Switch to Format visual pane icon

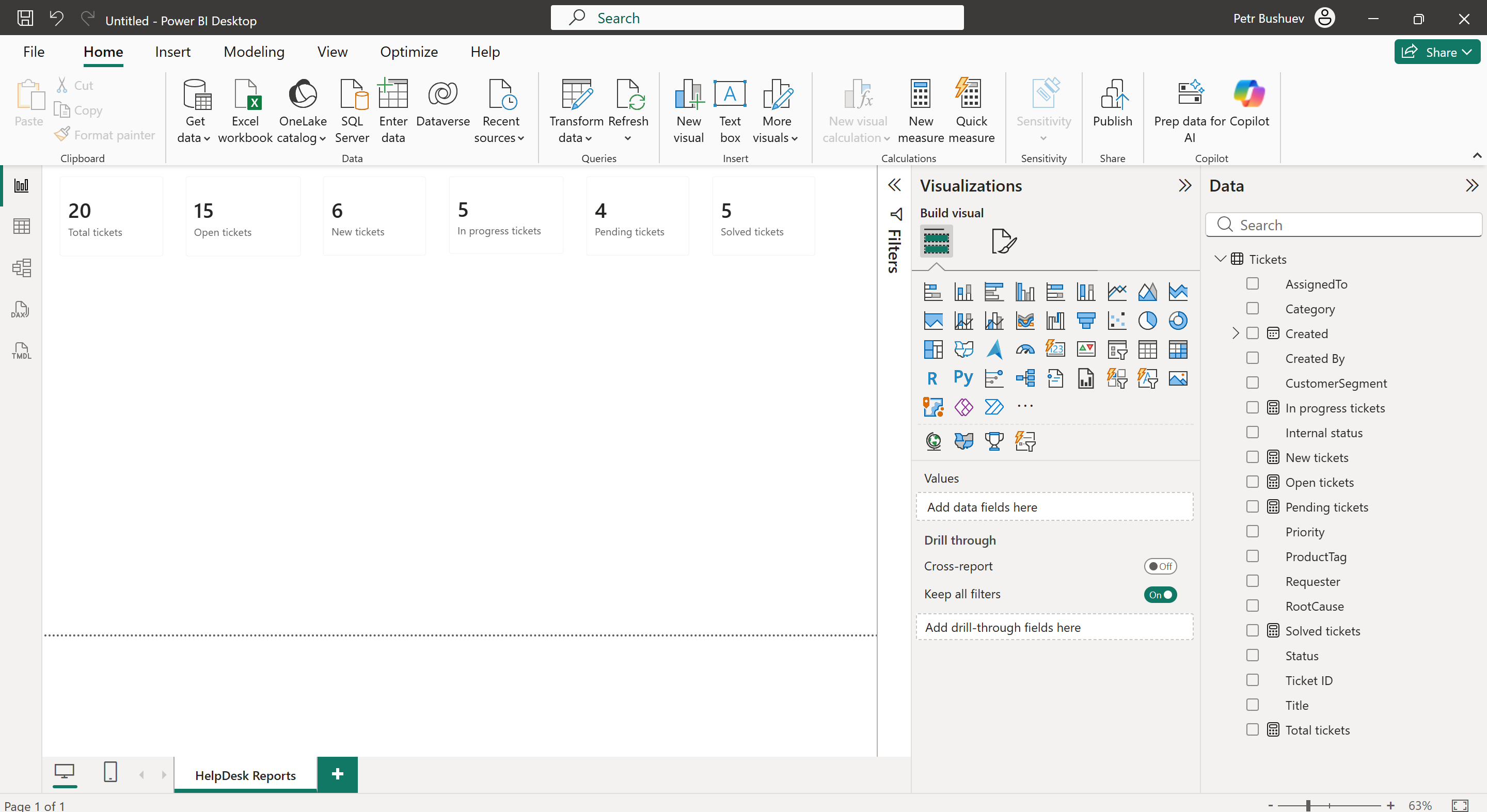[1003, 241]
